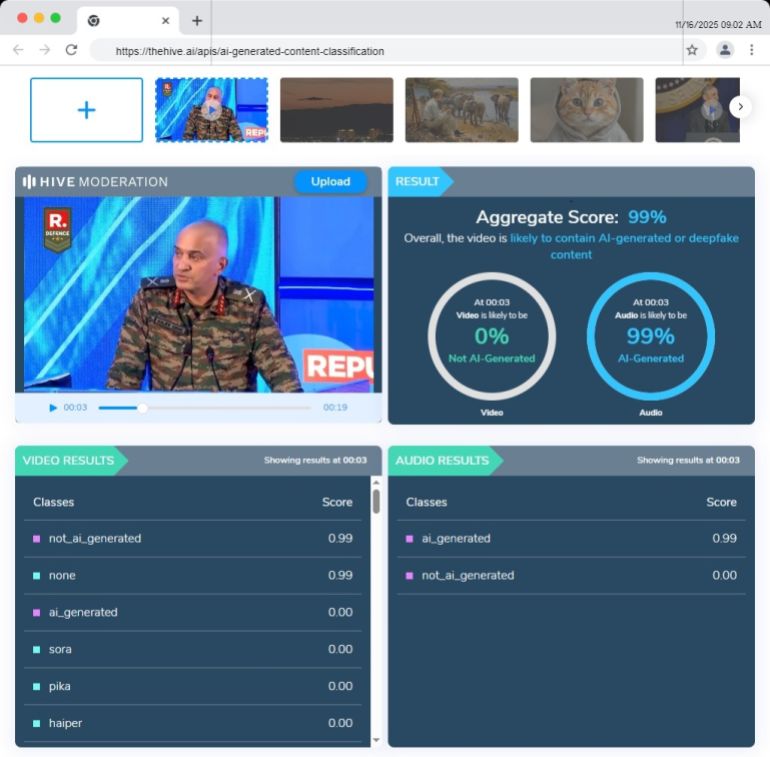
Task: Show next samples with the right chevron
Action: click(740, 107)
